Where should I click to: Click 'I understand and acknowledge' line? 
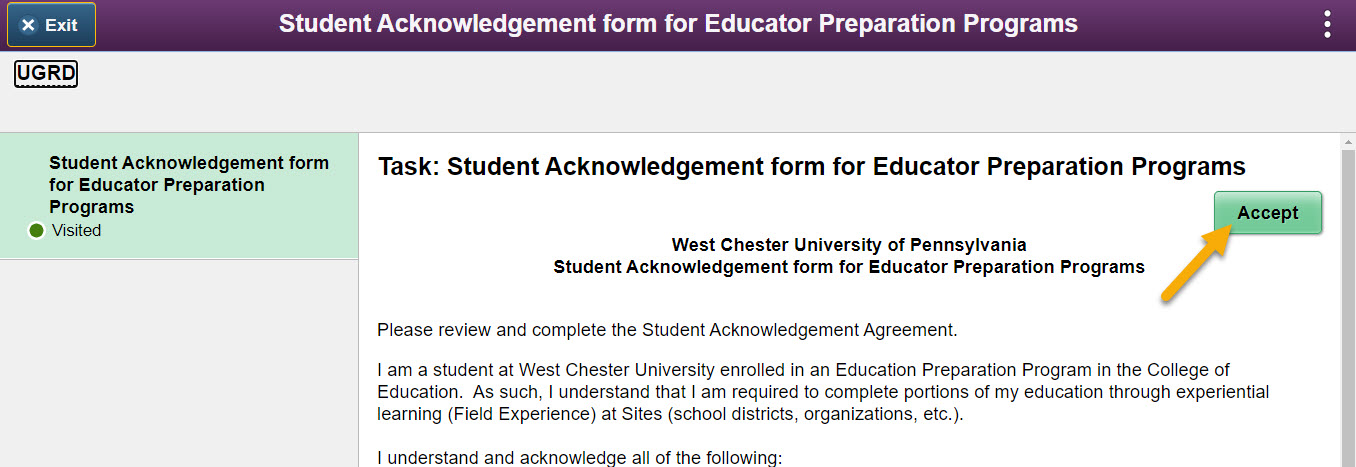(x=579, y=458)
